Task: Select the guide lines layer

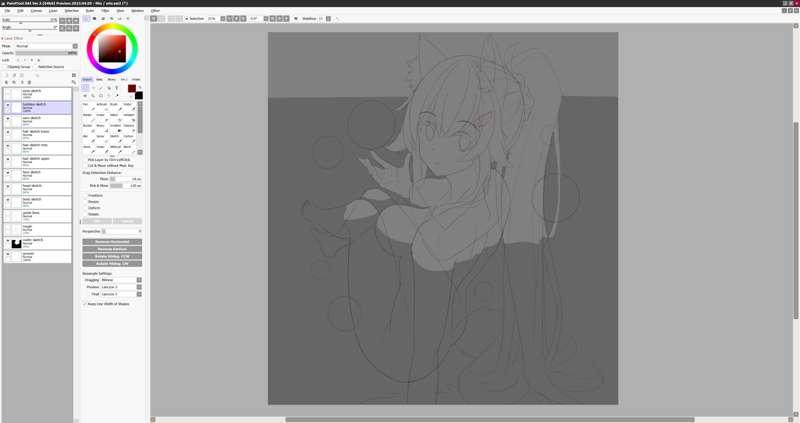Action: 37,216
